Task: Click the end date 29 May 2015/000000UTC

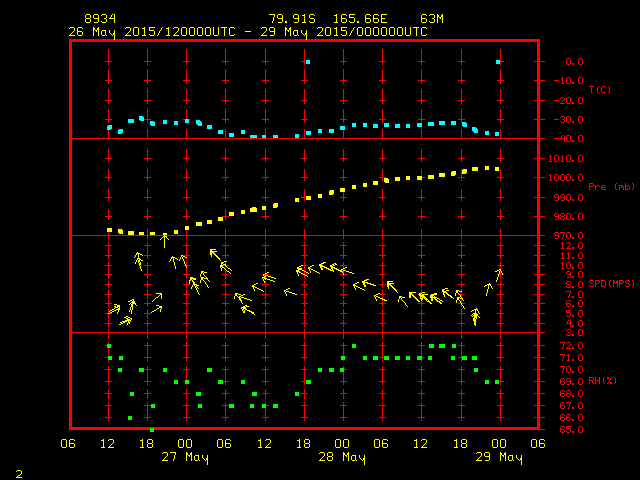Action: pyautogui.click(x=344, y=32)
